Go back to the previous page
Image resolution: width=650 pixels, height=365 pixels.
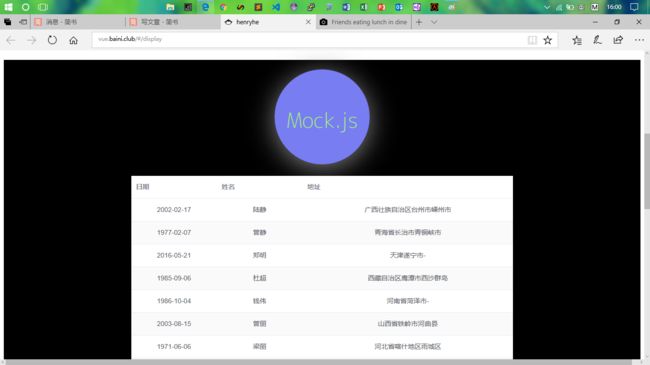10,40
